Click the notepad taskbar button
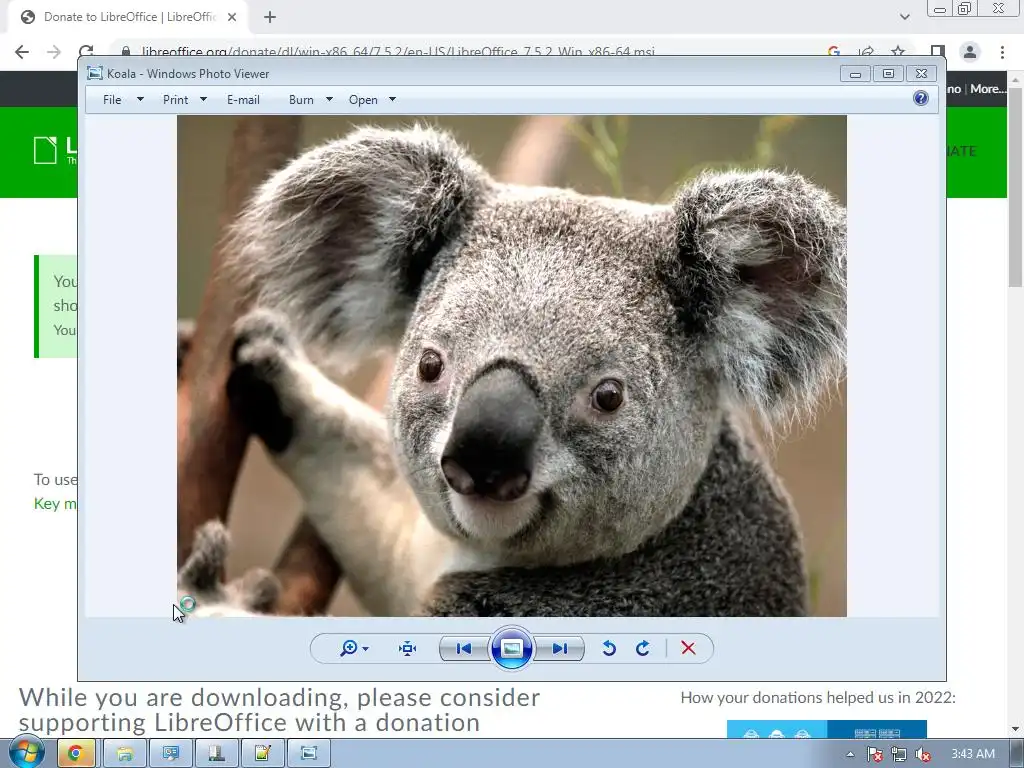 (x=263, y=754)
